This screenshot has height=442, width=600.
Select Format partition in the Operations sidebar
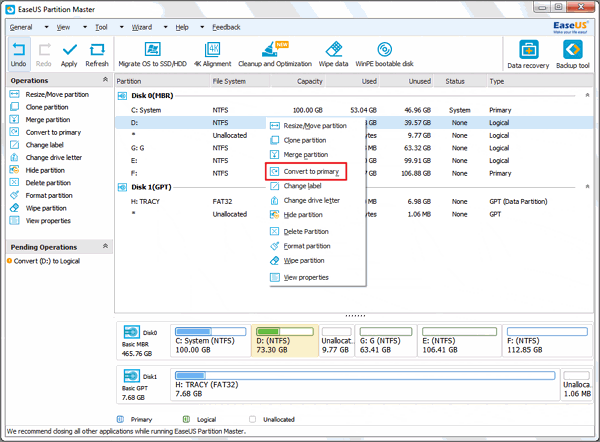click(x=41, y=196)
